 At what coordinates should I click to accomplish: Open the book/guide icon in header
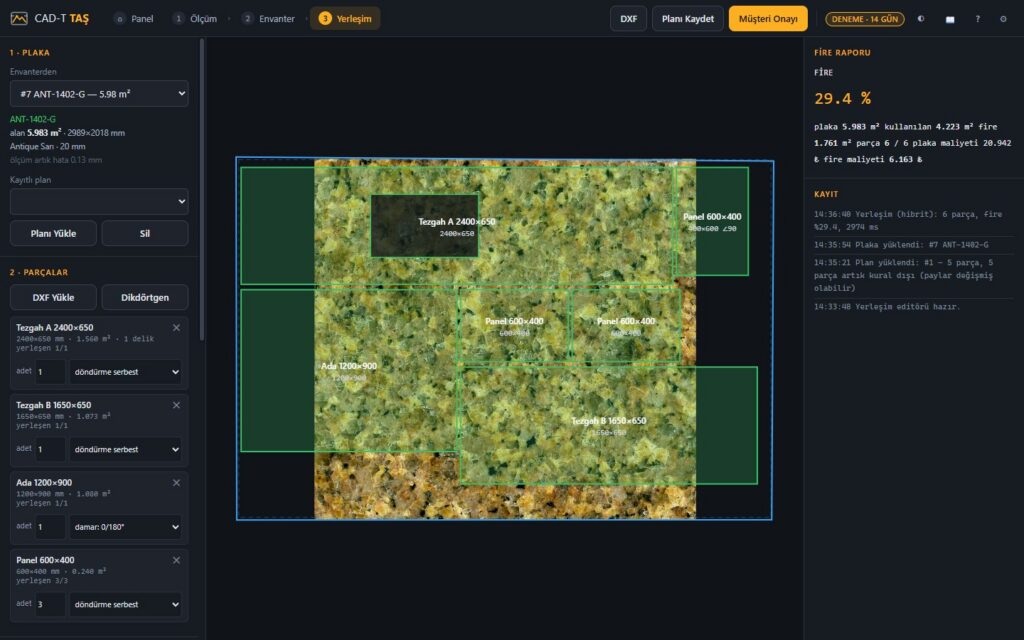950,19
